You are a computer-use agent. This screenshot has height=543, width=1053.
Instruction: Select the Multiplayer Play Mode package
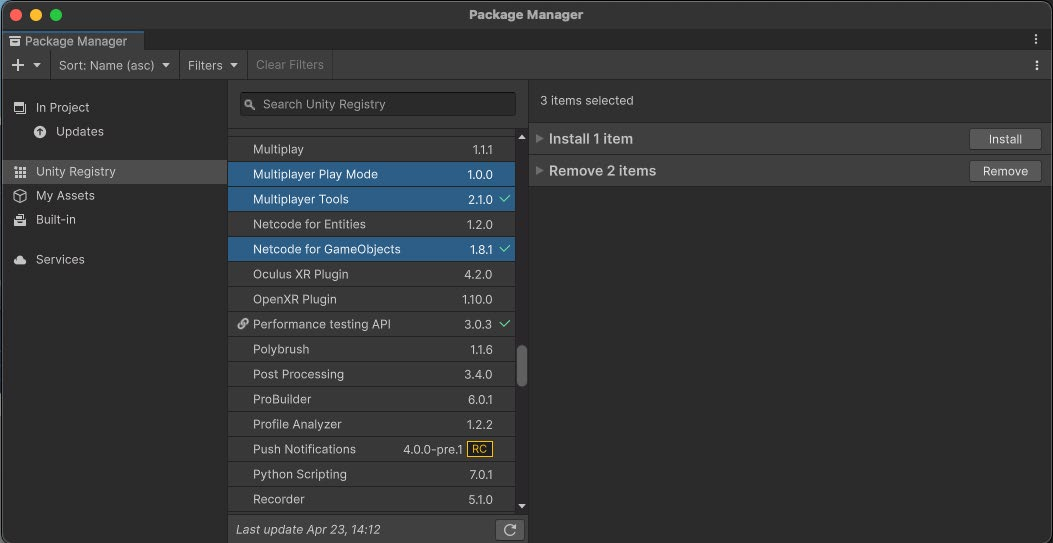point(371,175)
